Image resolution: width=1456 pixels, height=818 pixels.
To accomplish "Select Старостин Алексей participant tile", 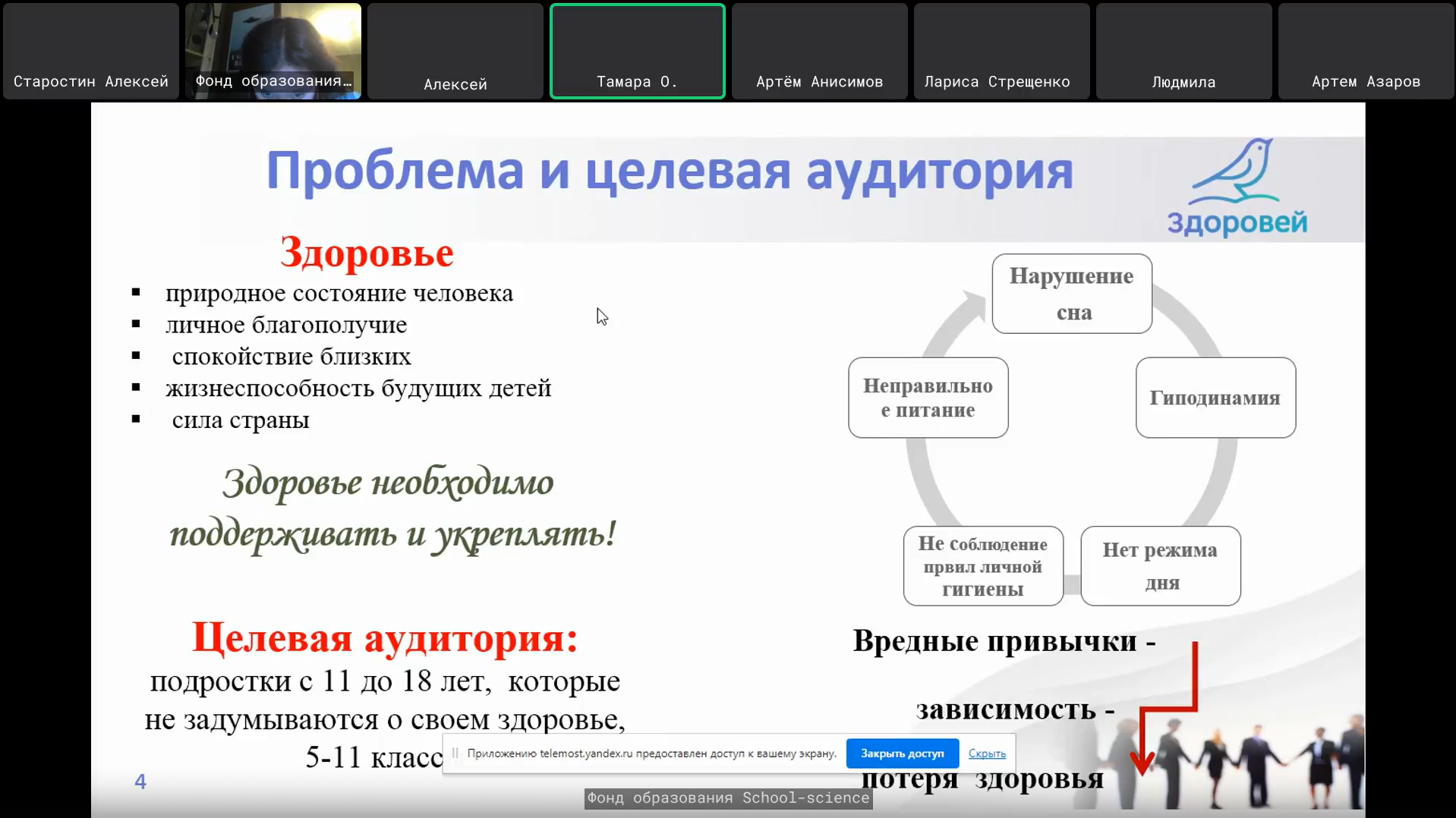I will tap(91, 52).
